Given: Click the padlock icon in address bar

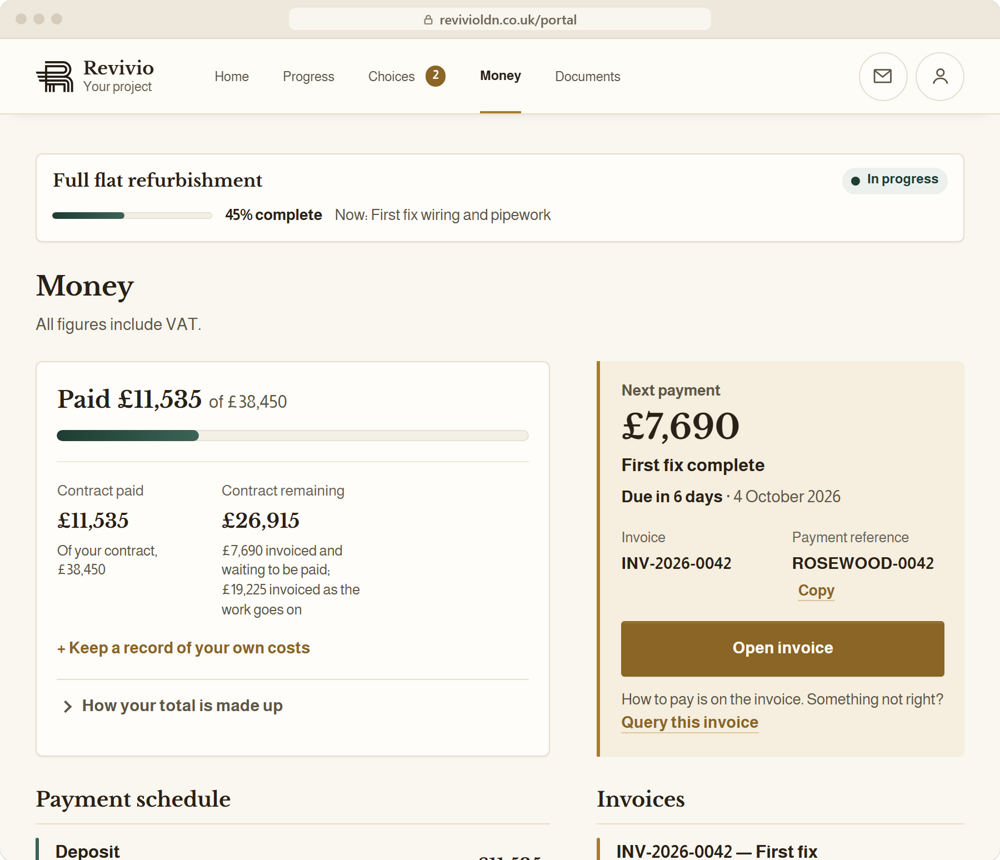Looking at the screenshot, I should 428,20.
